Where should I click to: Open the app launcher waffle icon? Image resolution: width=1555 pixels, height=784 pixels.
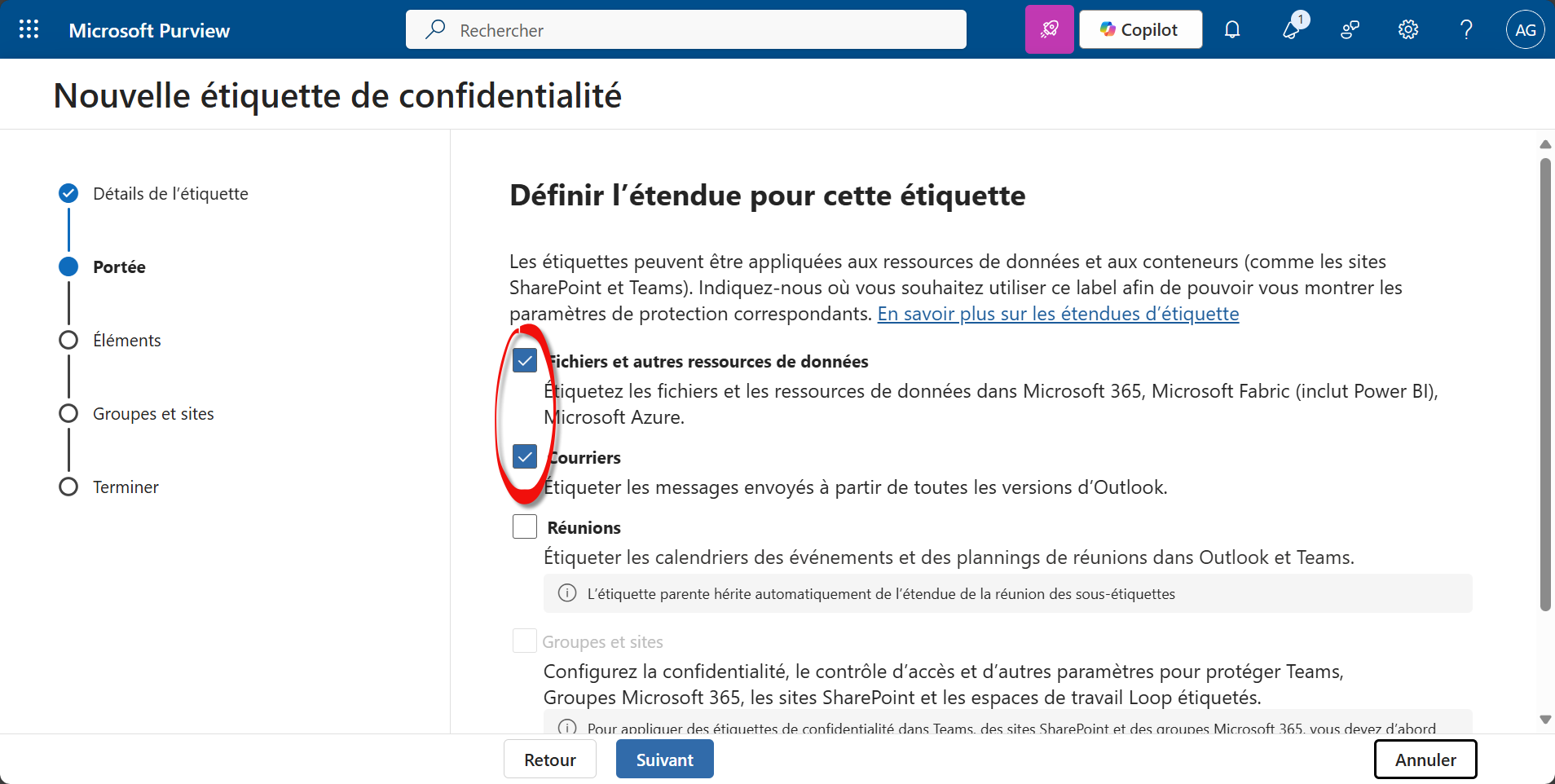29,30
